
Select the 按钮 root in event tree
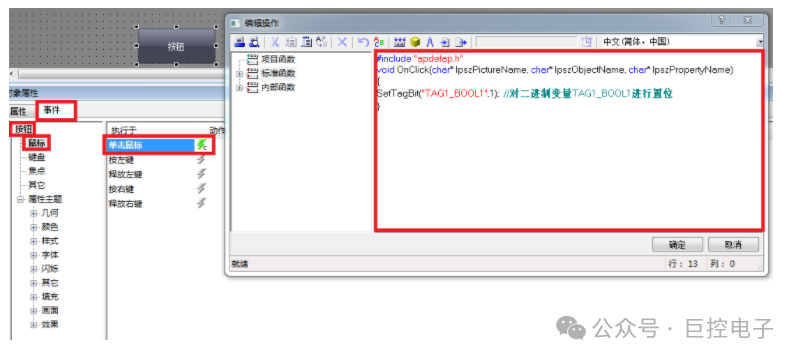pyautogui.click(x=23, y=130)
